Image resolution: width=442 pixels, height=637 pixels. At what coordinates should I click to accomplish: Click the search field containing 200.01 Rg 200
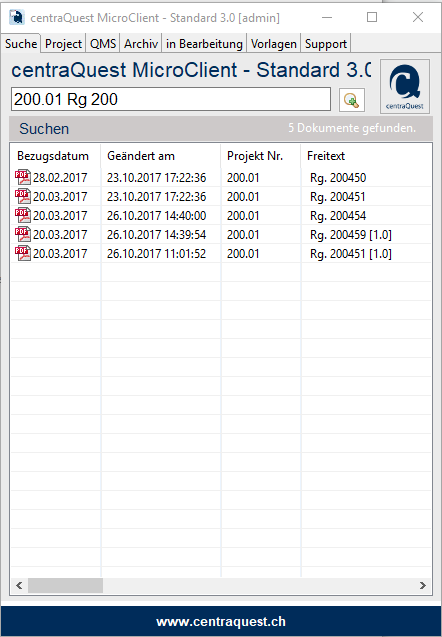pos(171,99)
